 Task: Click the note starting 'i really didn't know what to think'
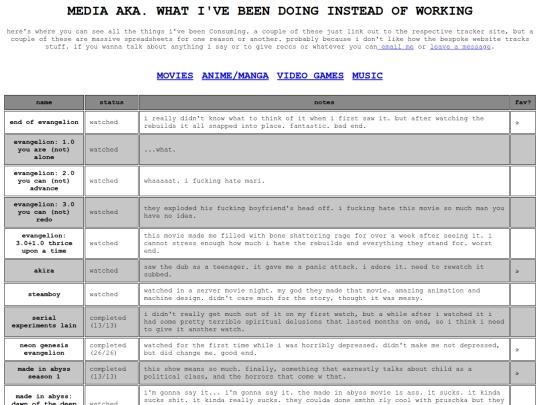(x=324, y=122)
